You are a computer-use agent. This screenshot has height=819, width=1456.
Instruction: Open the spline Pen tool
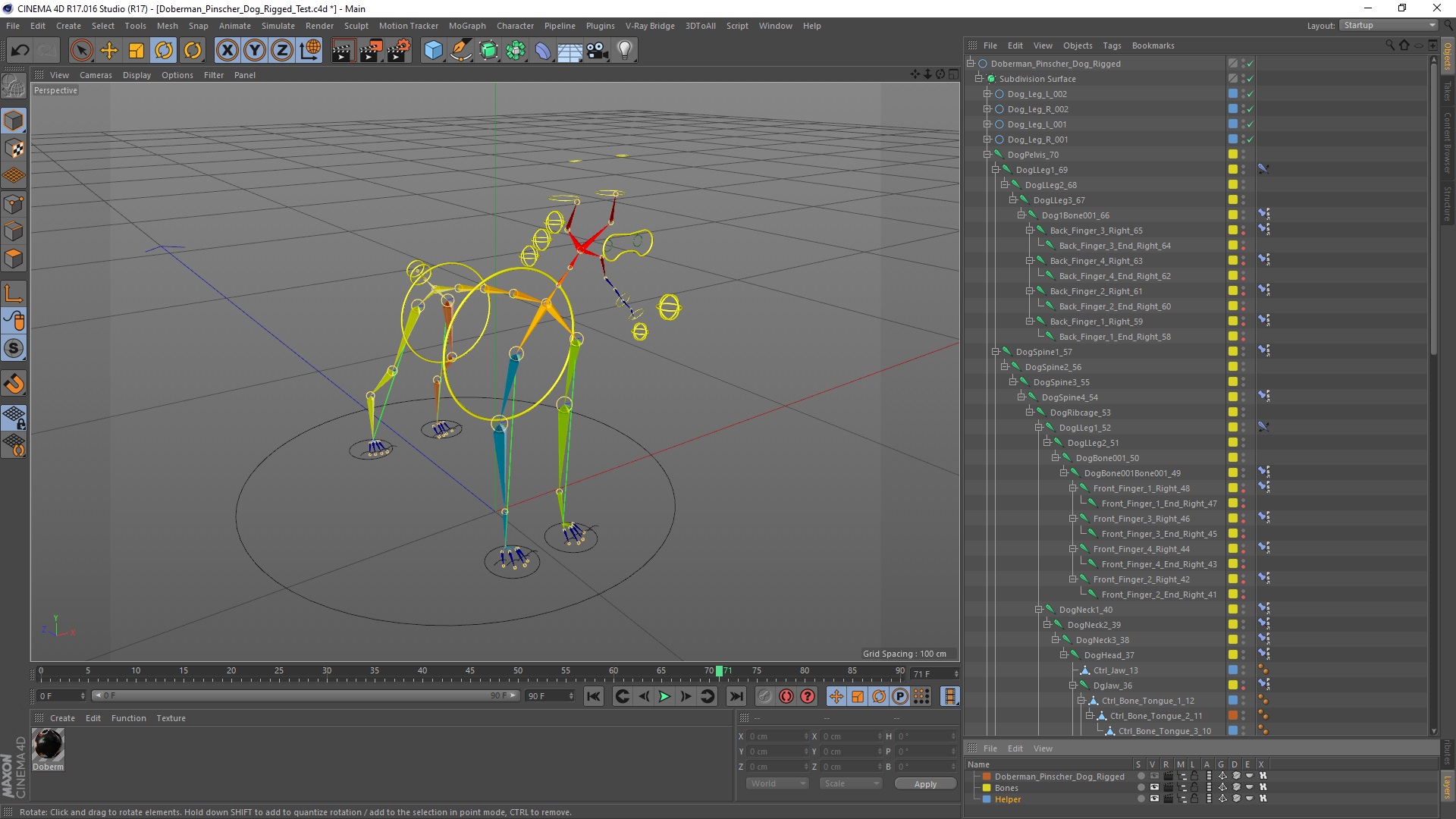(x=460, y=51)
